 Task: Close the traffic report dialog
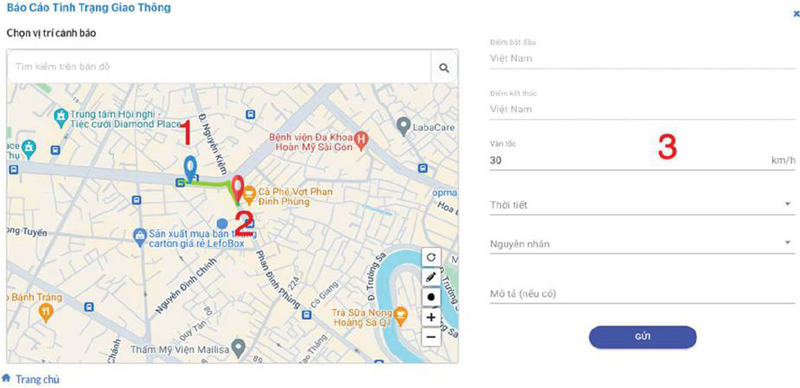(x=796, y=15)
